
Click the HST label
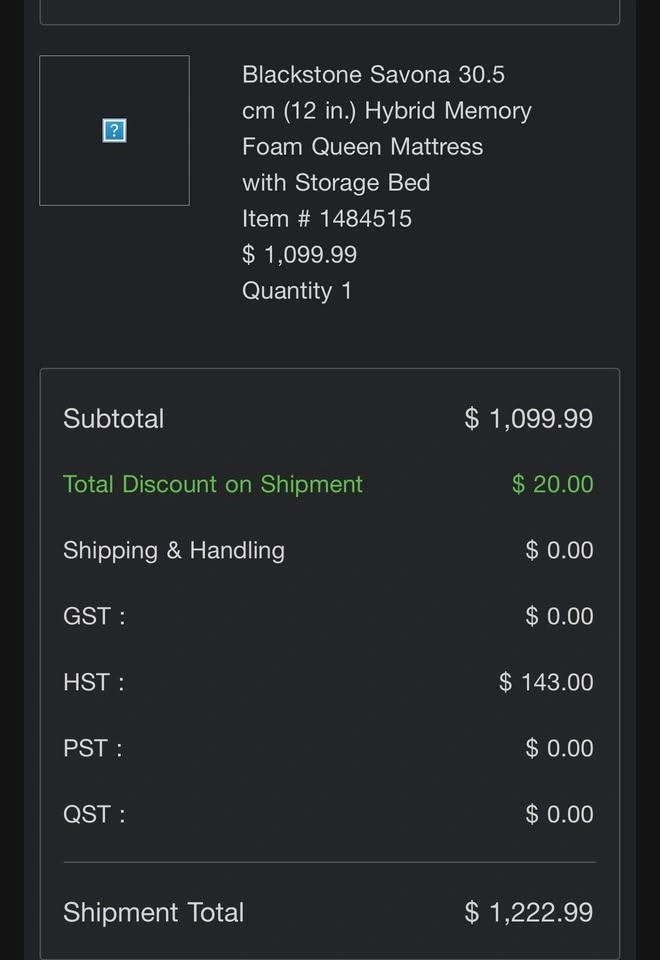click(x=93, y=682)
